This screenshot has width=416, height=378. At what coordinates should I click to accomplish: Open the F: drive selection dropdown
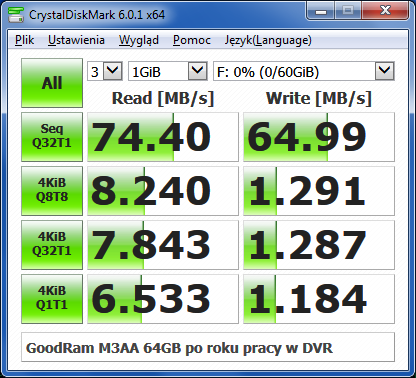coord(304,71)
